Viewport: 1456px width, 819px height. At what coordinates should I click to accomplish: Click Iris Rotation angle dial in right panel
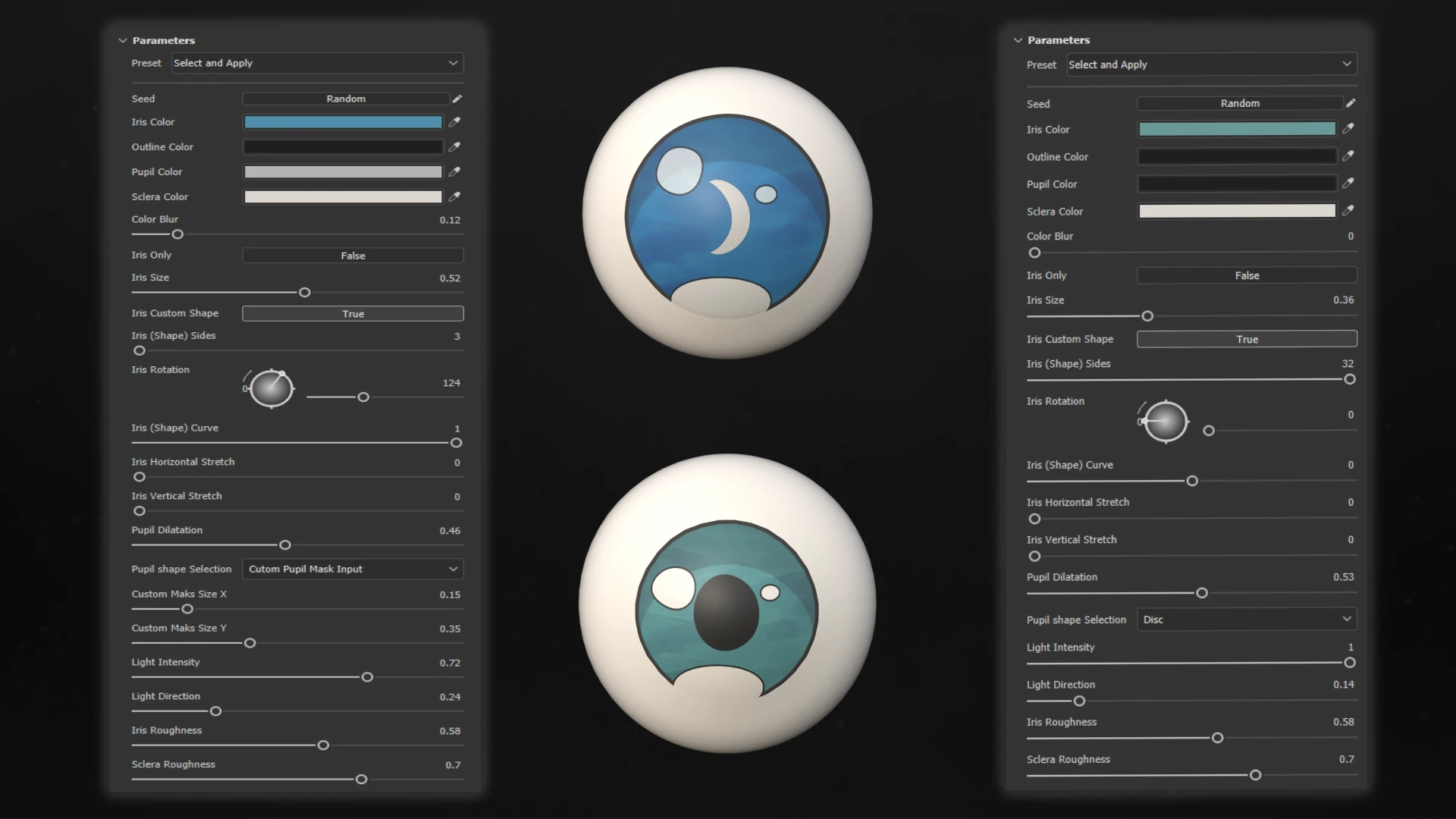1166,422
